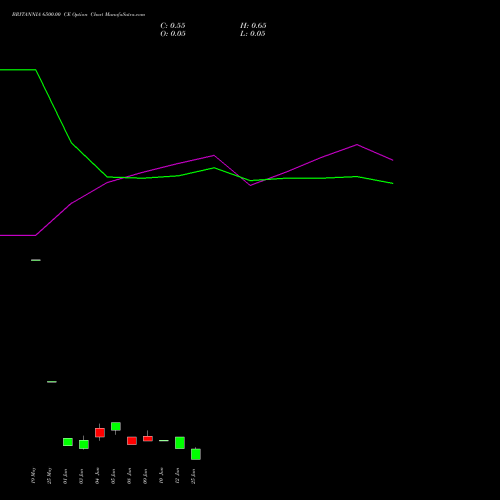Click the '01 Jun' date axis label
Viewport: 500px width, 500px height.
(65, 476)
